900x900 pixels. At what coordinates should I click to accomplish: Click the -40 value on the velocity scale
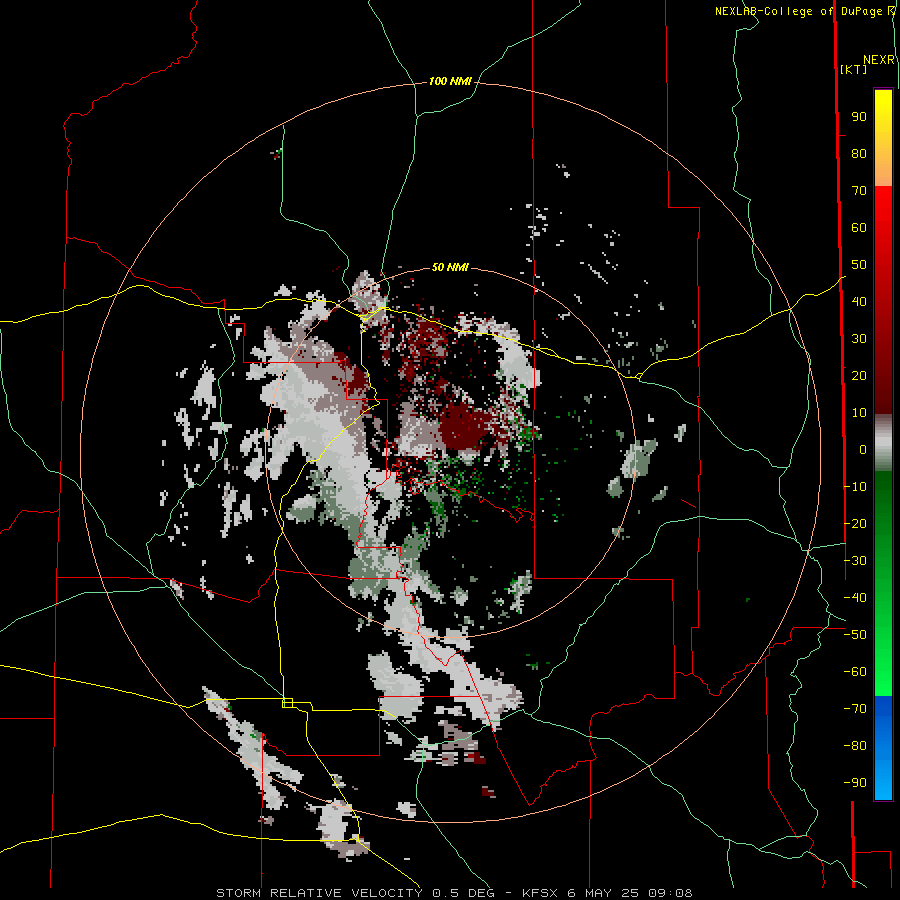855,598
